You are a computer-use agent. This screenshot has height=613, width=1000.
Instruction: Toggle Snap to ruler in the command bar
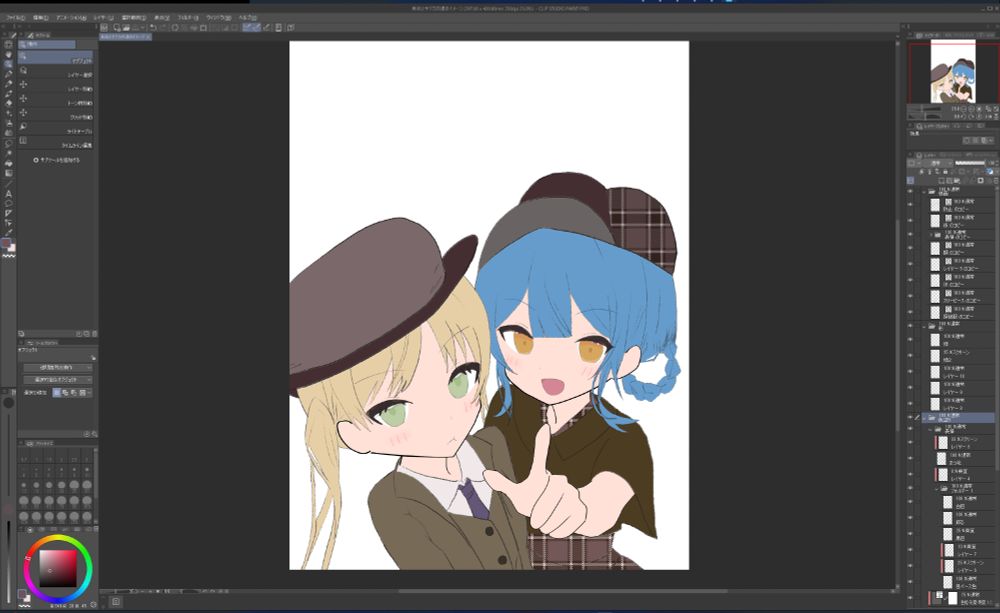point(247,27)
